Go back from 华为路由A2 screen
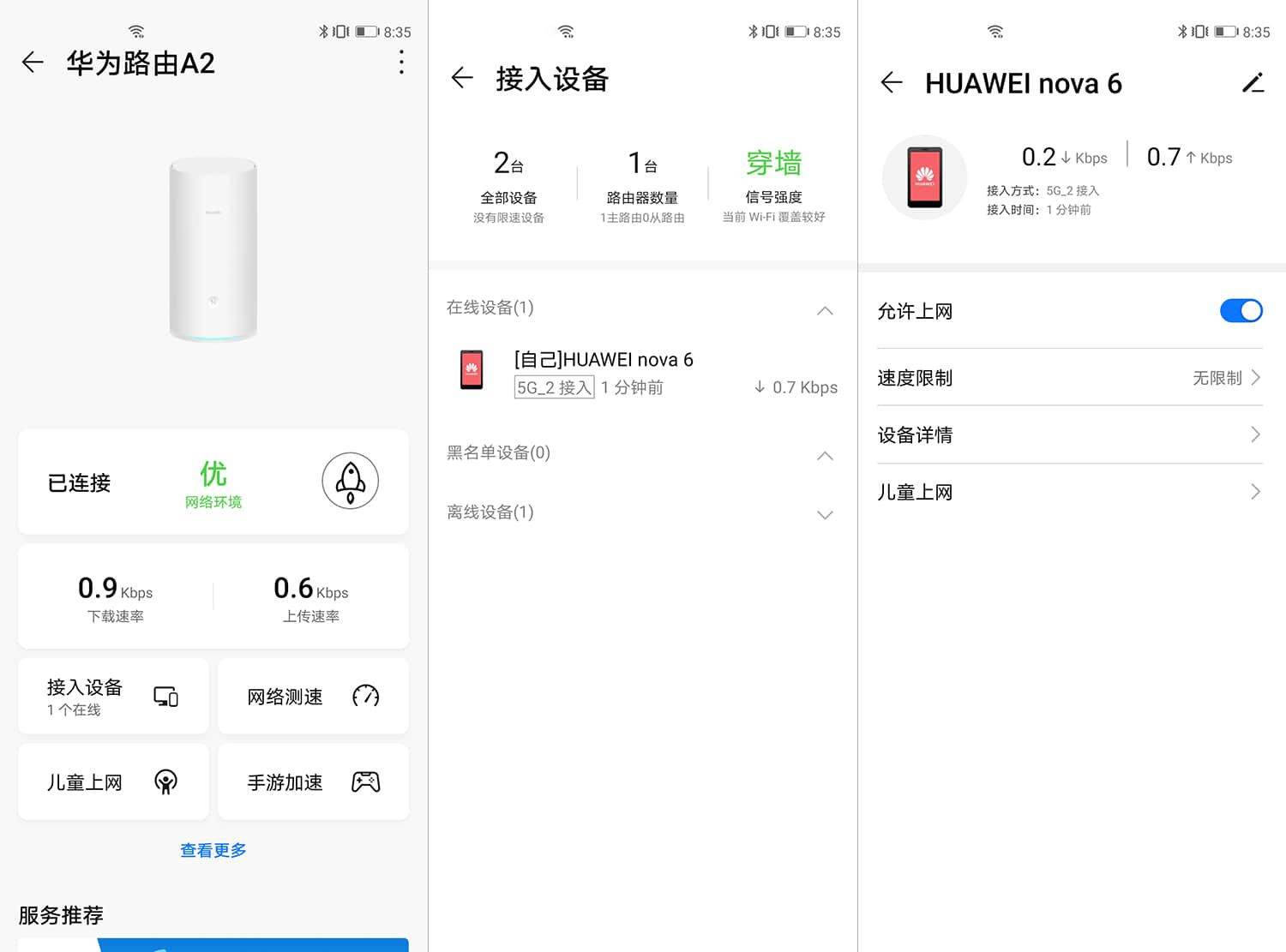 tap(33, 63)
